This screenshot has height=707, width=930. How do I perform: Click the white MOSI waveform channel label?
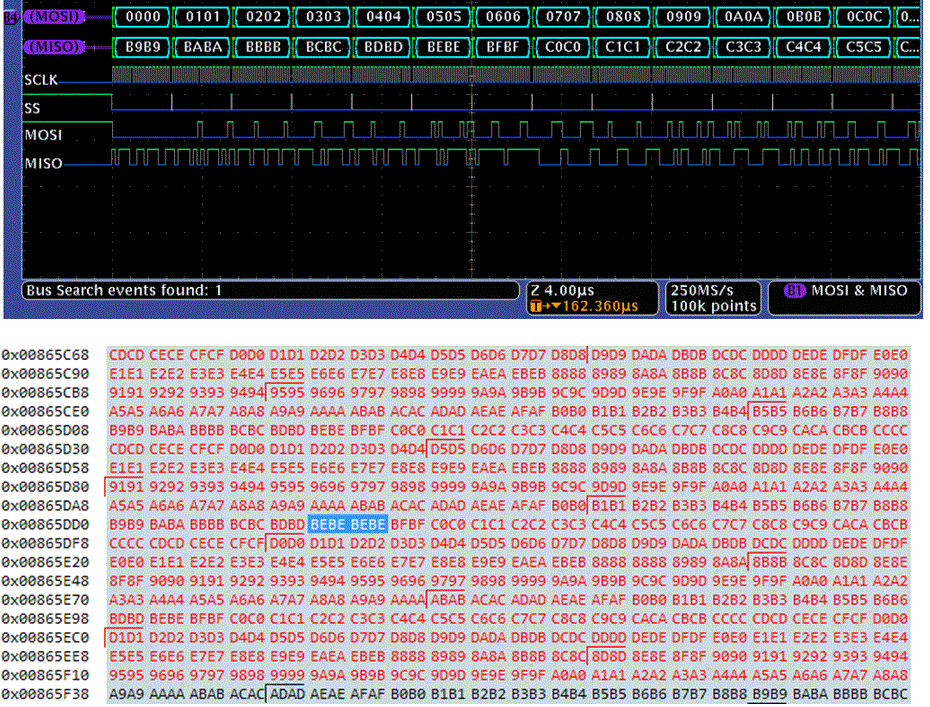point(43,135)
